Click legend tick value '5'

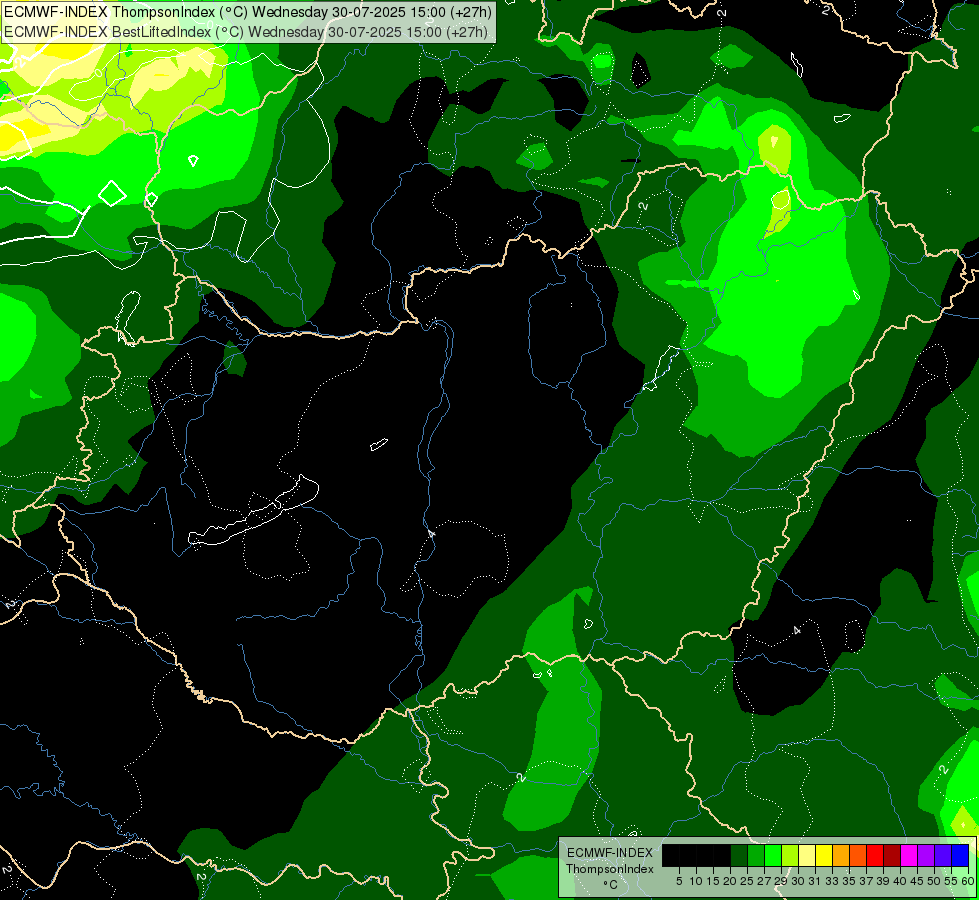click(679, 881)
